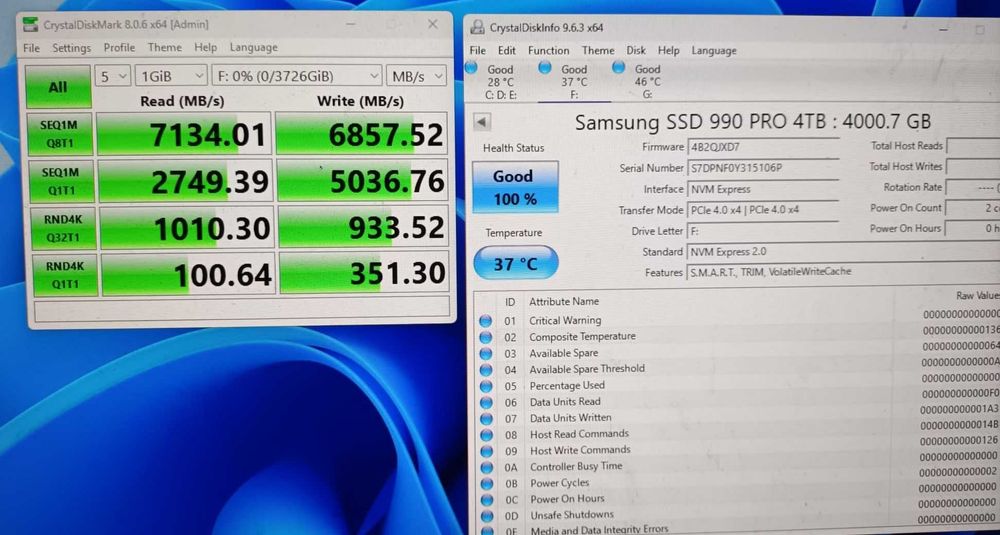Click the Good 100 % health status button

click(x=515, y=187)
